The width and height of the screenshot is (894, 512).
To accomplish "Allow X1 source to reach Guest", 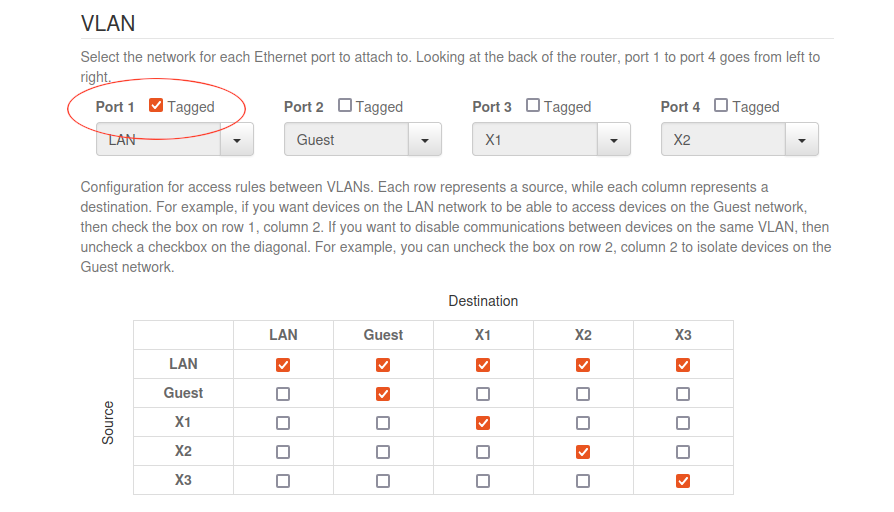I will pos(383,423).
